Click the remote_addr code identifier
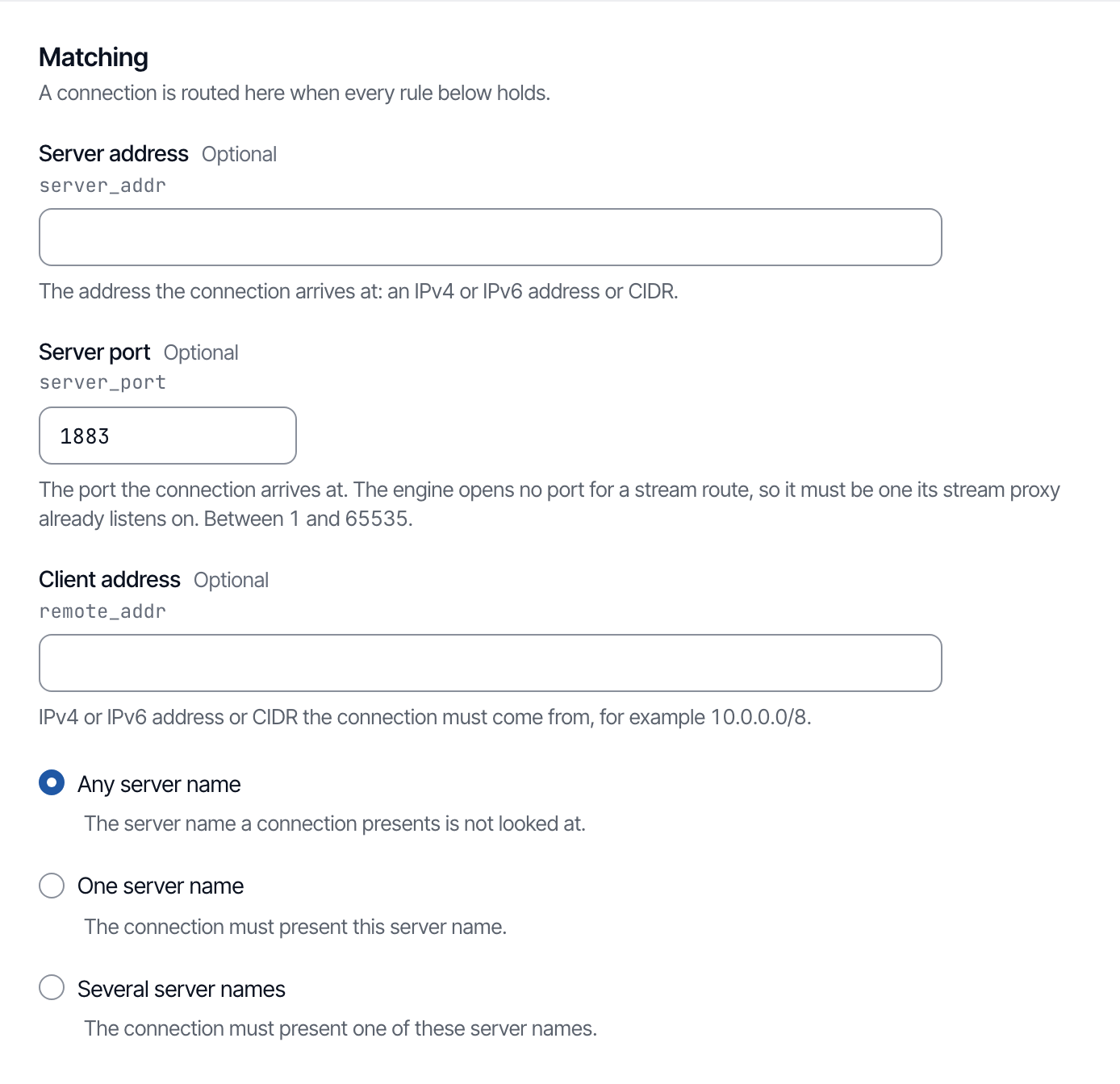 tap(102, 611)
